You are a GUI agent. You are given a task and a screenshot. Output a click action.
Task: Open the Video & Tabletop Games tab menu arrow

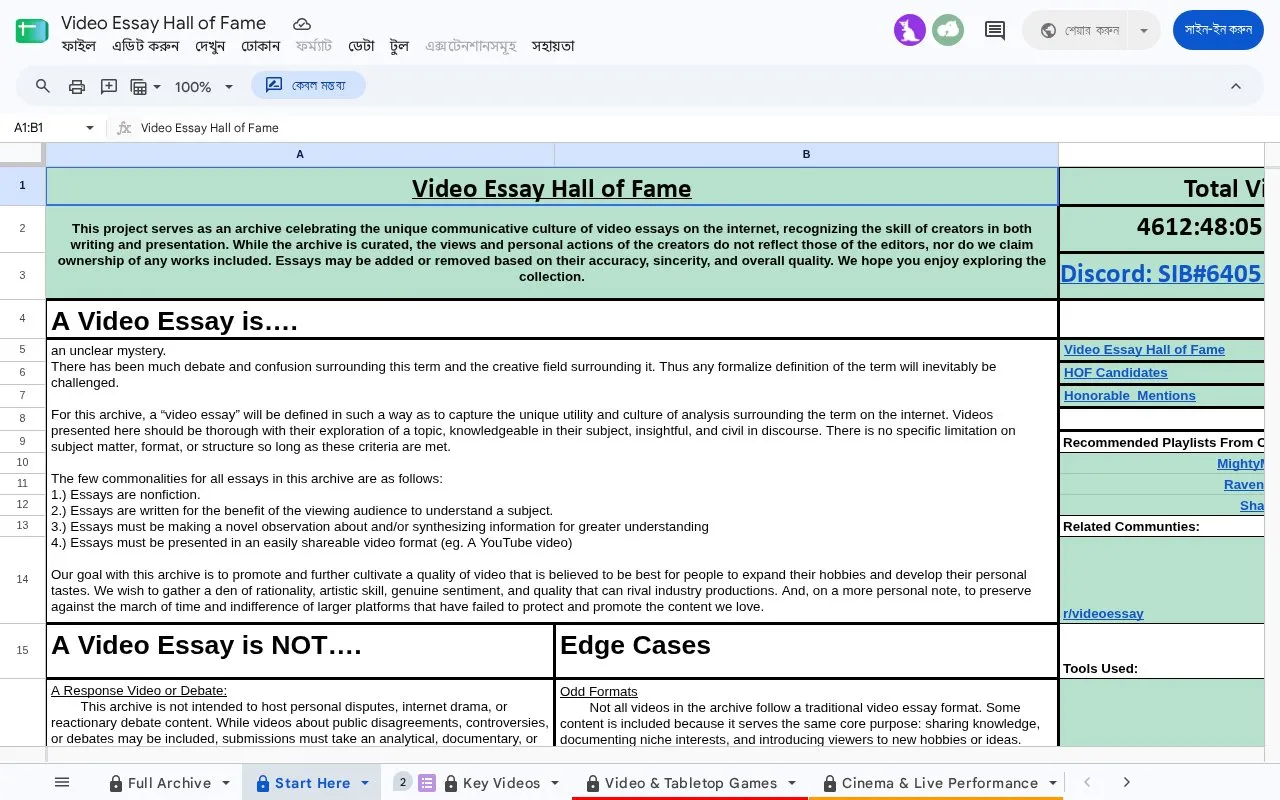(792, 783)
